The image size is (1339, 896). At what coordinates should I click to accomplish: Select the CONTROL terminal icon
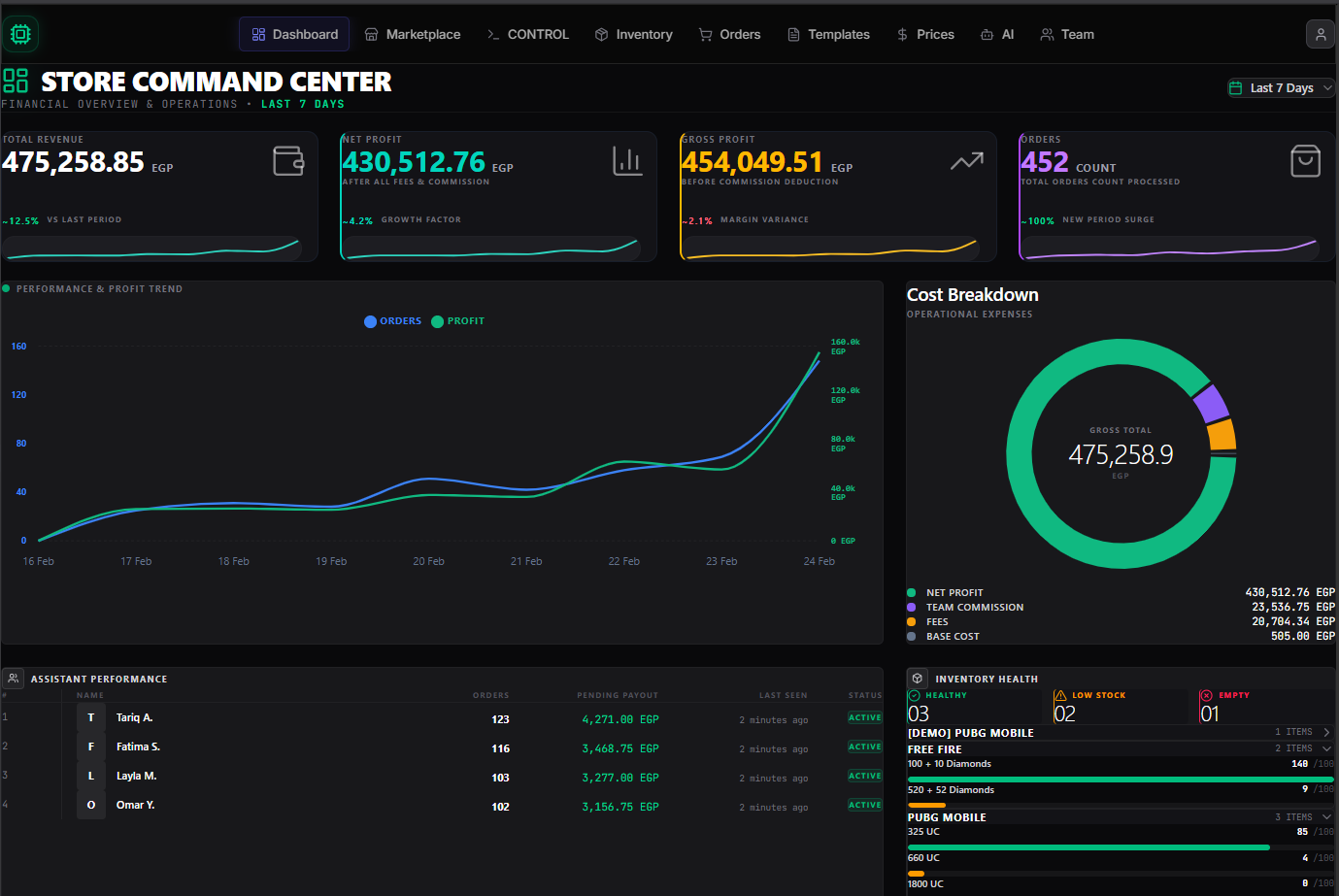coord(493,34)
